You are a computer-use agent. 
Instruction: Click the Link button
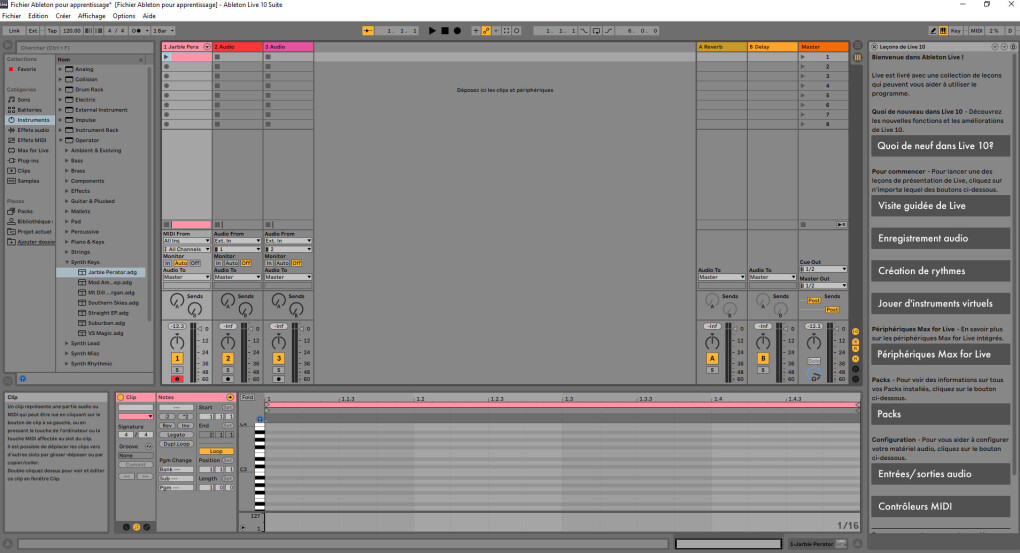[14, 31]
